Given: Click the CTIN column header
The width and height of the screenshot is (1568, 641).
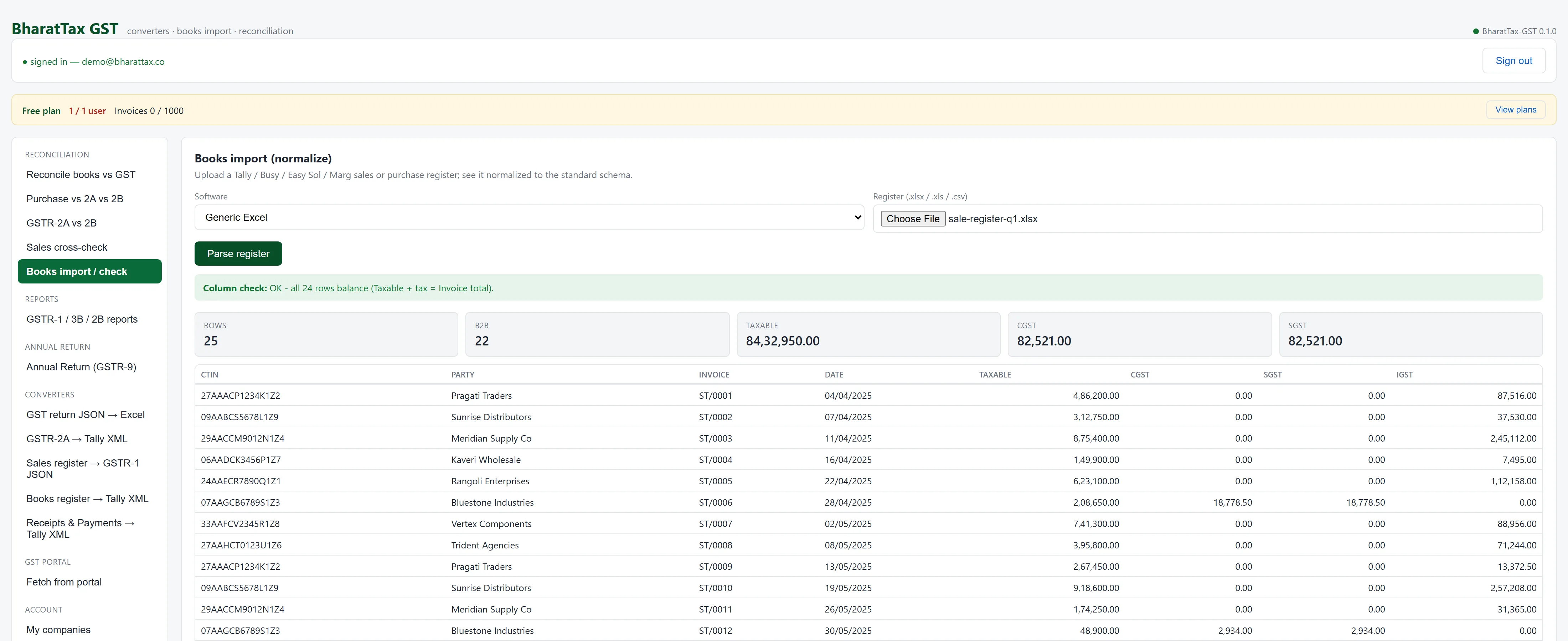Looking at the screenshot, I should click(x=210, y=375).
